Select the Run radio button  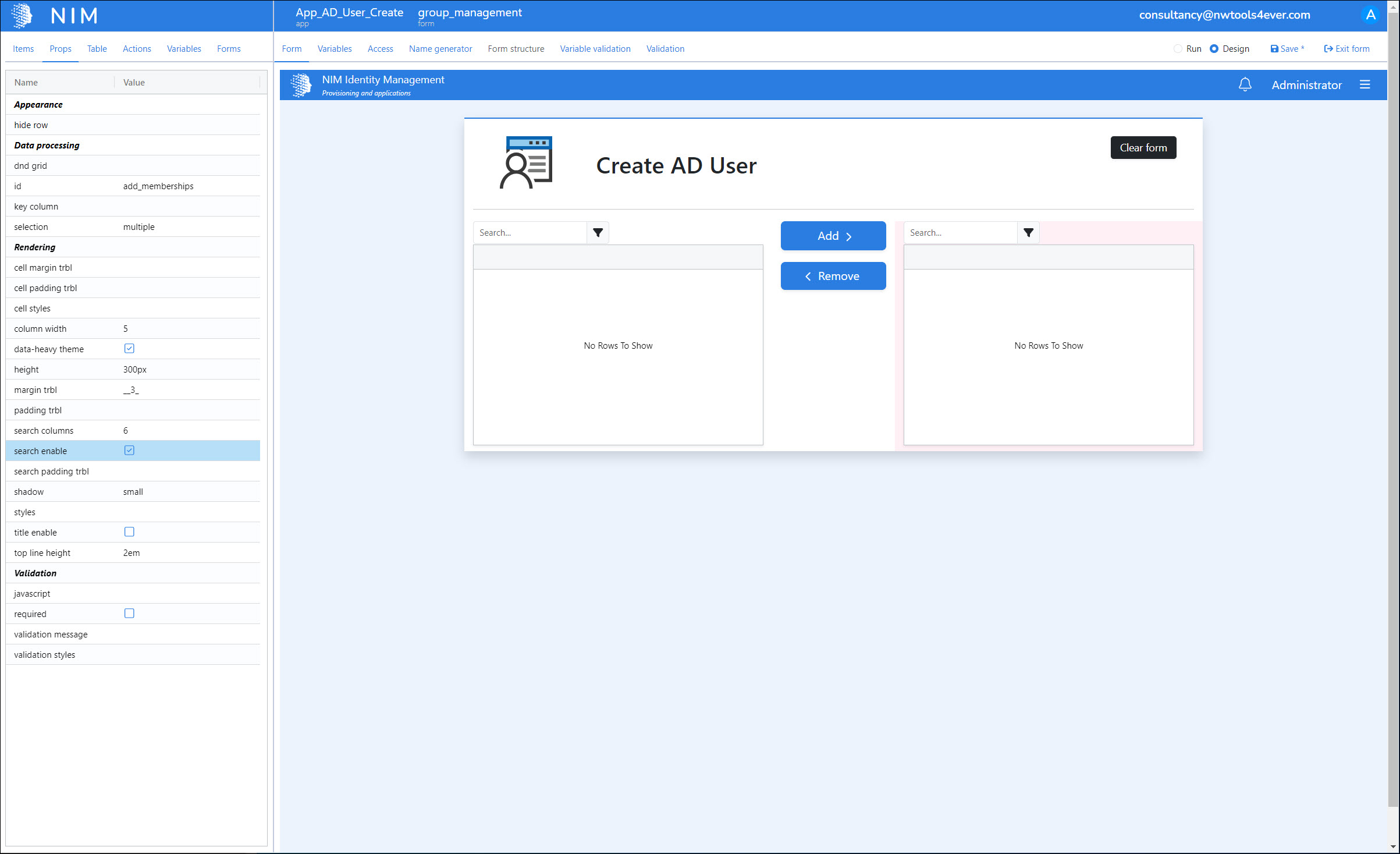tap(1178, 49)
